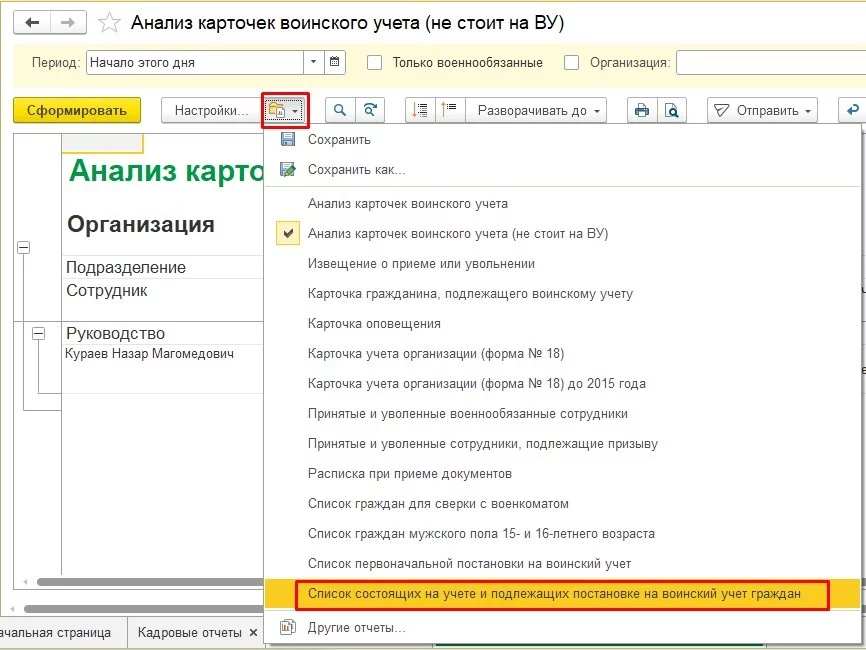Click the magnifier Find icon

pyautogui.click(x=340, y=110)
